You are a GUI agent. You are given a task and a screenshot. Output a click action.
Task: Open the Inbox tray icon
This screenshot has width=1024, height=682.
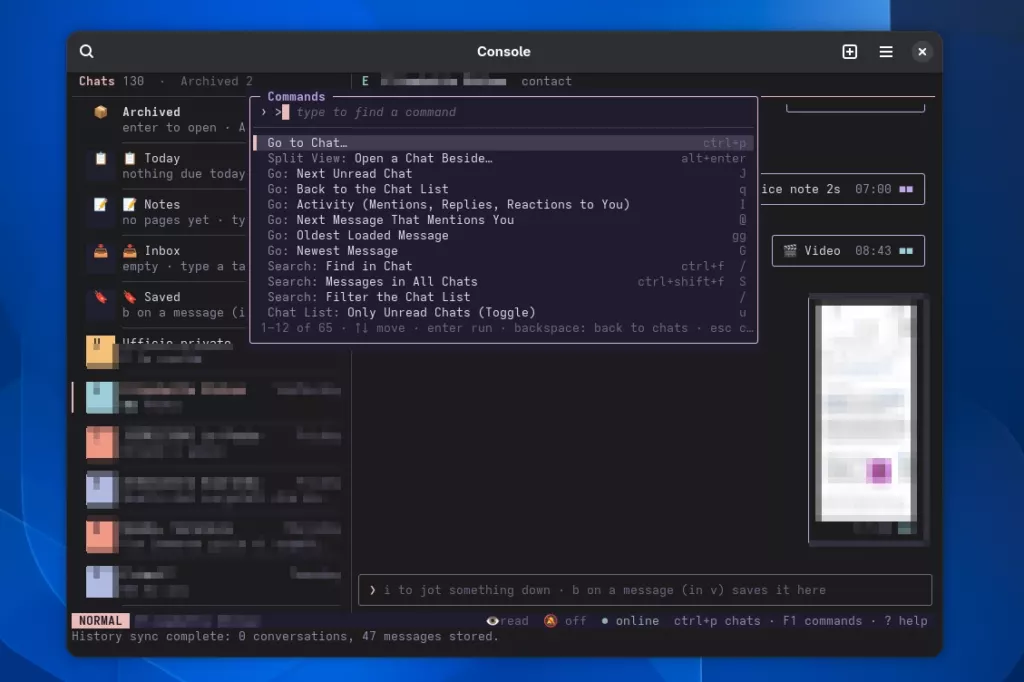click(x=101, y=251)
